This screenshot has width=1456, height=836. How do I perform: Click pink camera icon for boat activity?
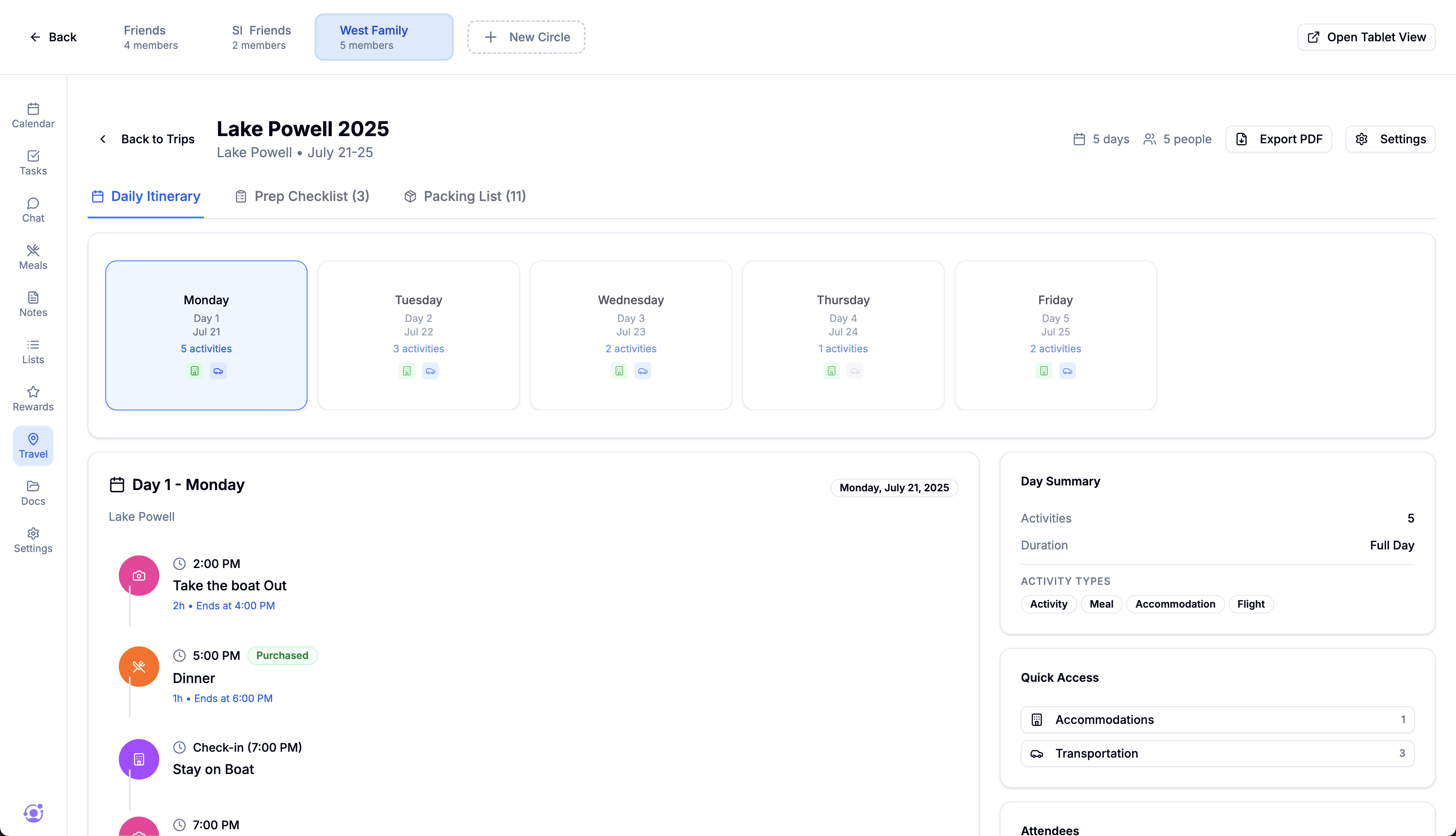click(139, 575)
